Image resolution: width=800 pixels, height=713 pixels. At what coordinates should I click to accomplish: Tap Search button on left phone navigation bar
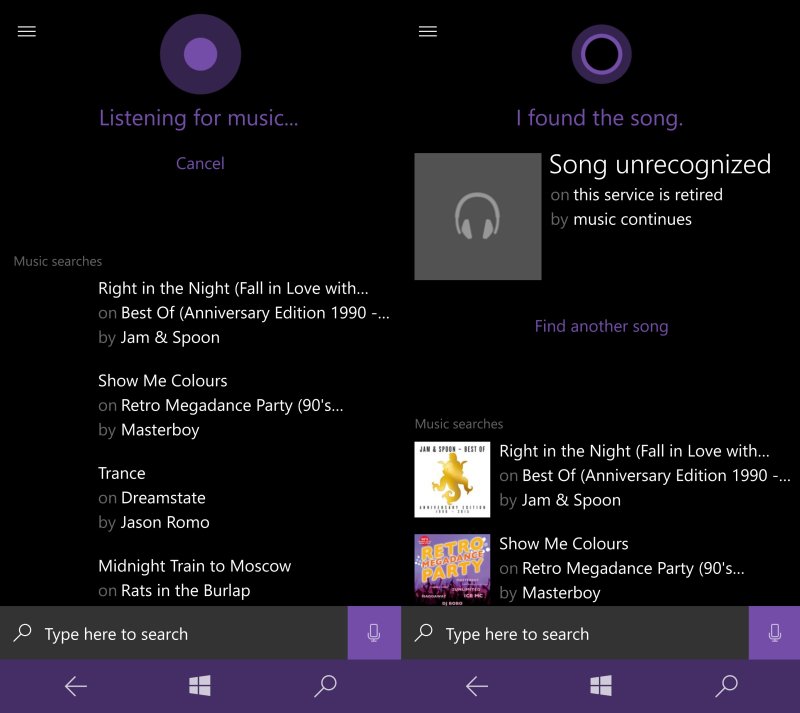[x=325, y=686]
